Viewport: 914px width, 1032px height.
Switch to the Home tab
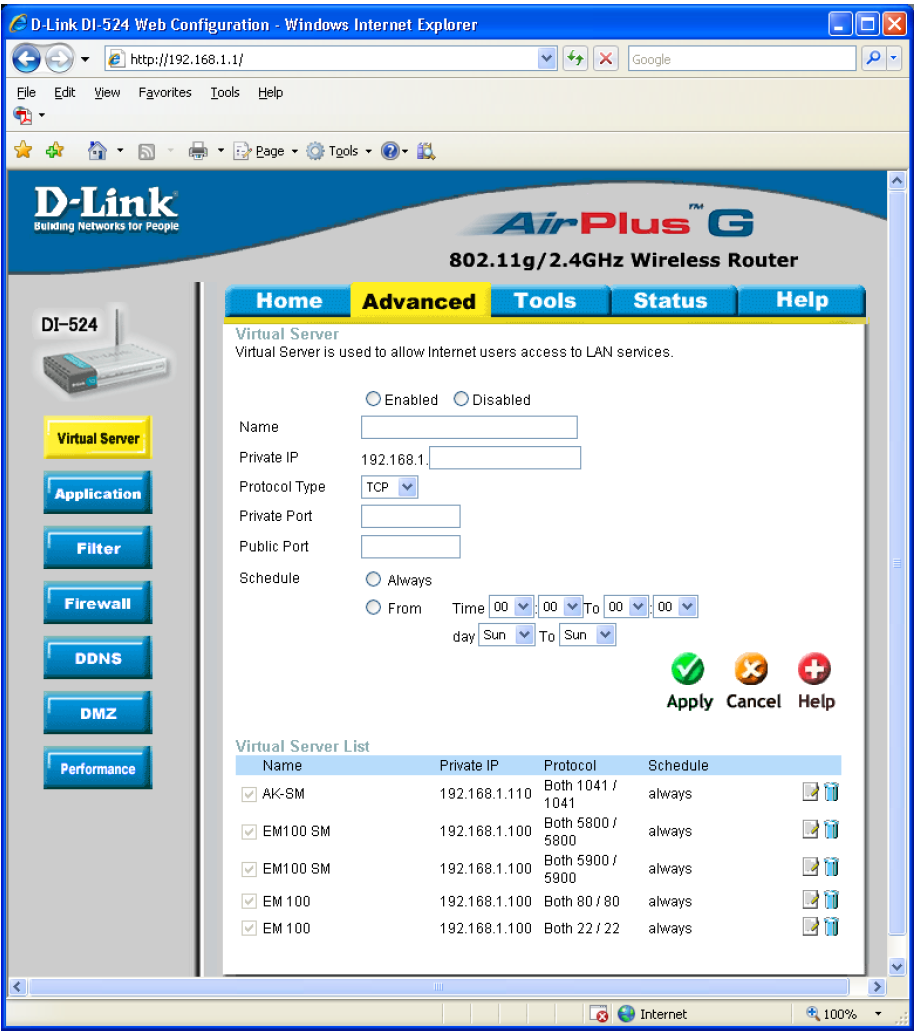pyautogui.click(x=288, y=301)
